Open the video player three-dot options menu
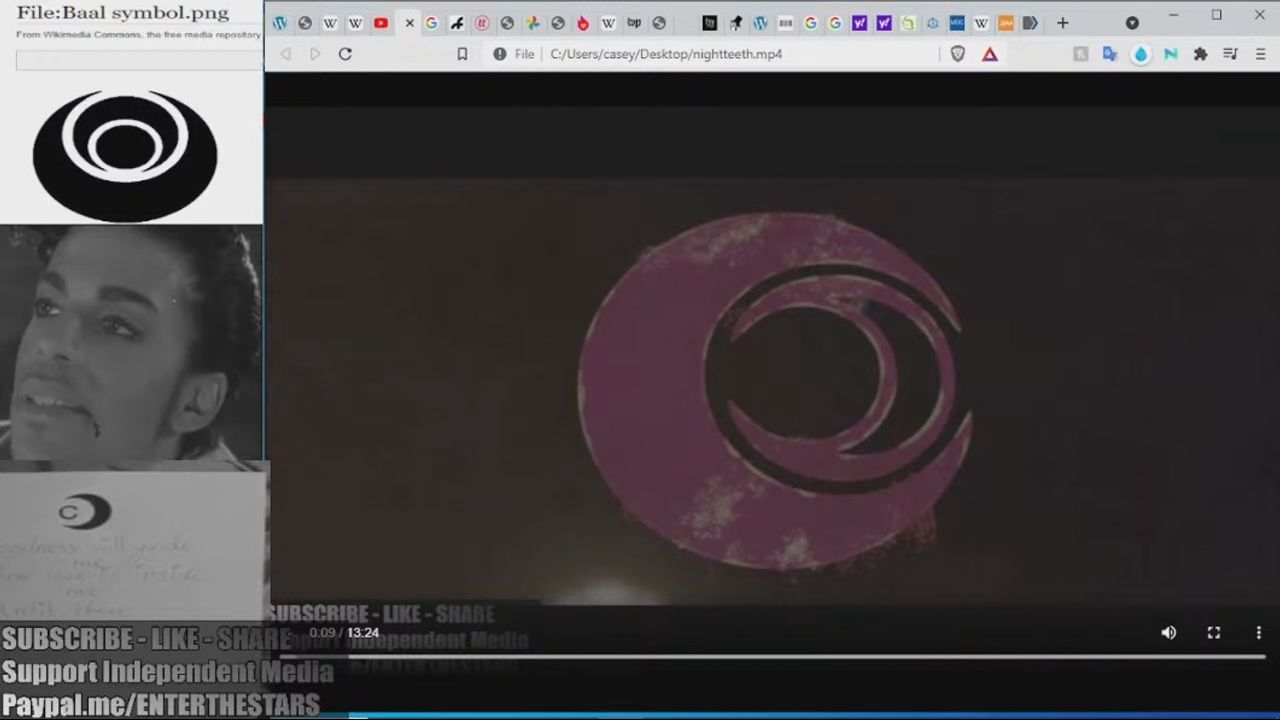Screen dimensions: 1280x720 [1258, 632]
